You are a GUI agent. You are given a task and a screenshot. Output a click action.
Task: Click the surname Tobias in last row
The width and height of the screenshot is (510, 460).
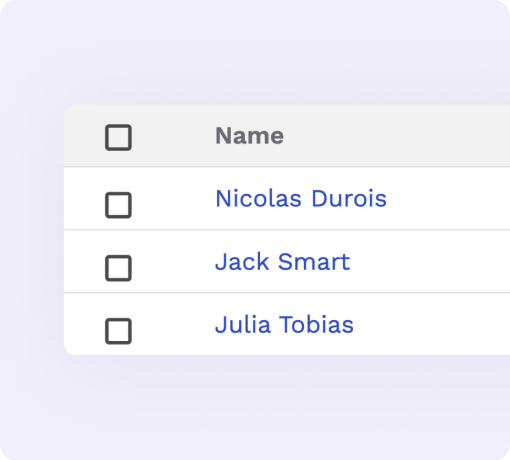pos(316,325)
